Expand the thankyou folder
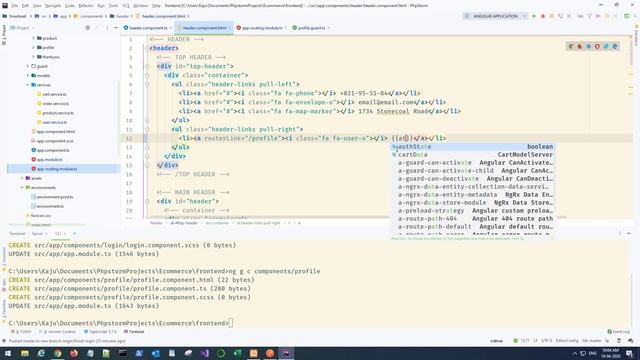640x360 pixels. pos(33,57)
